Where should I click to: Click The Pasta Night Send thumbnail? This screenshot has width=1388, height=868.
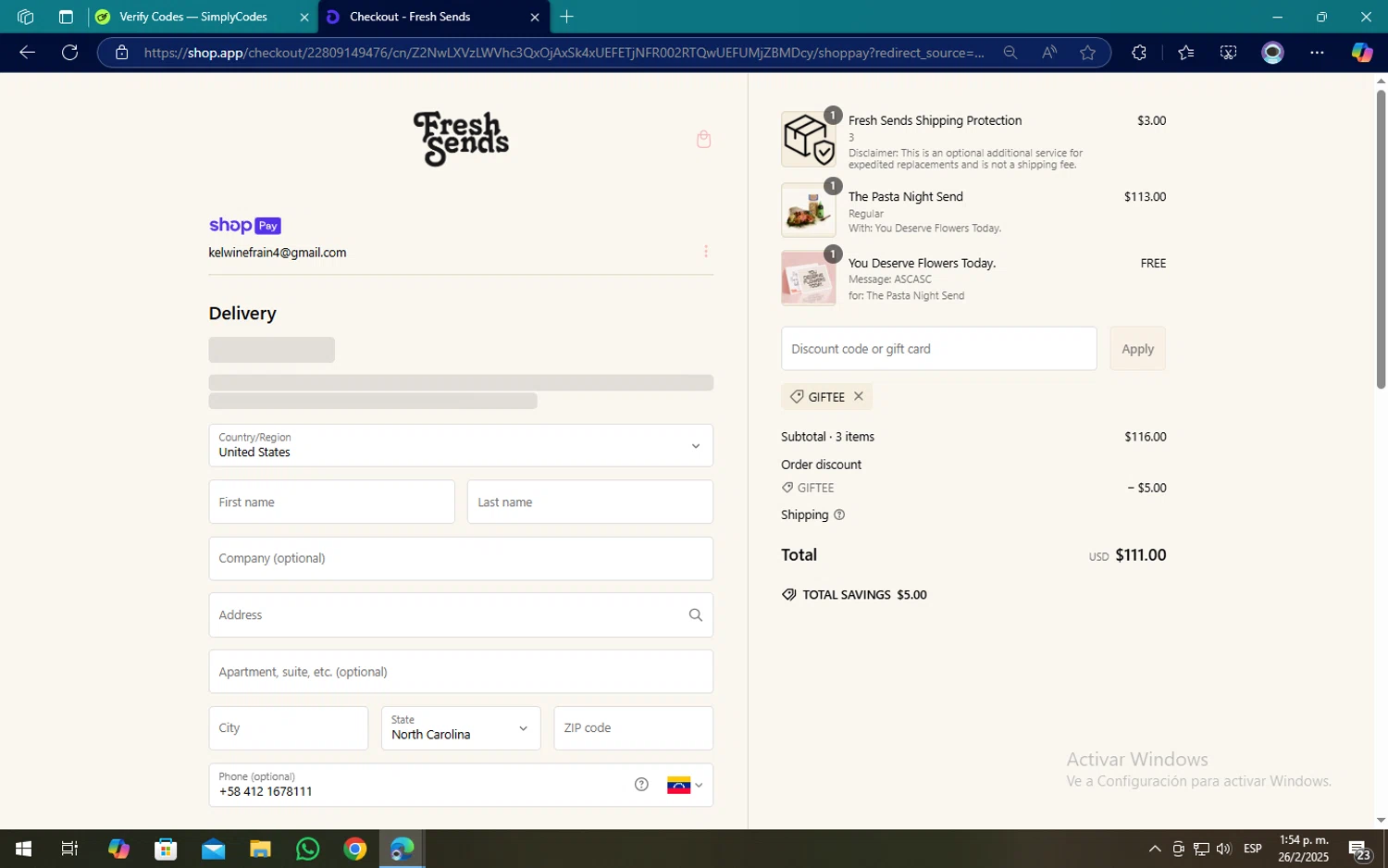point(809,210)
